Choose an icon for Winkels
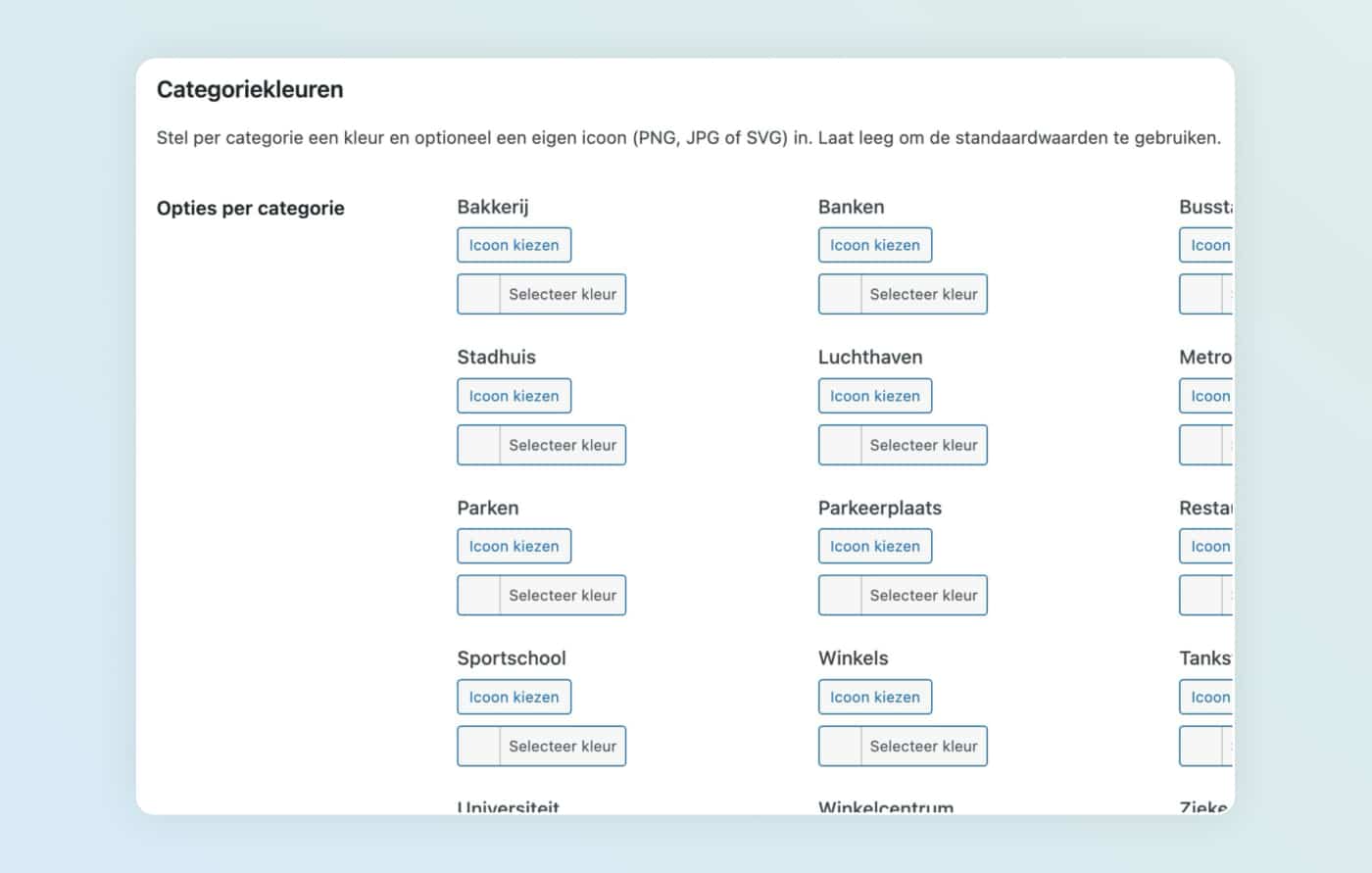 (874, 697)
